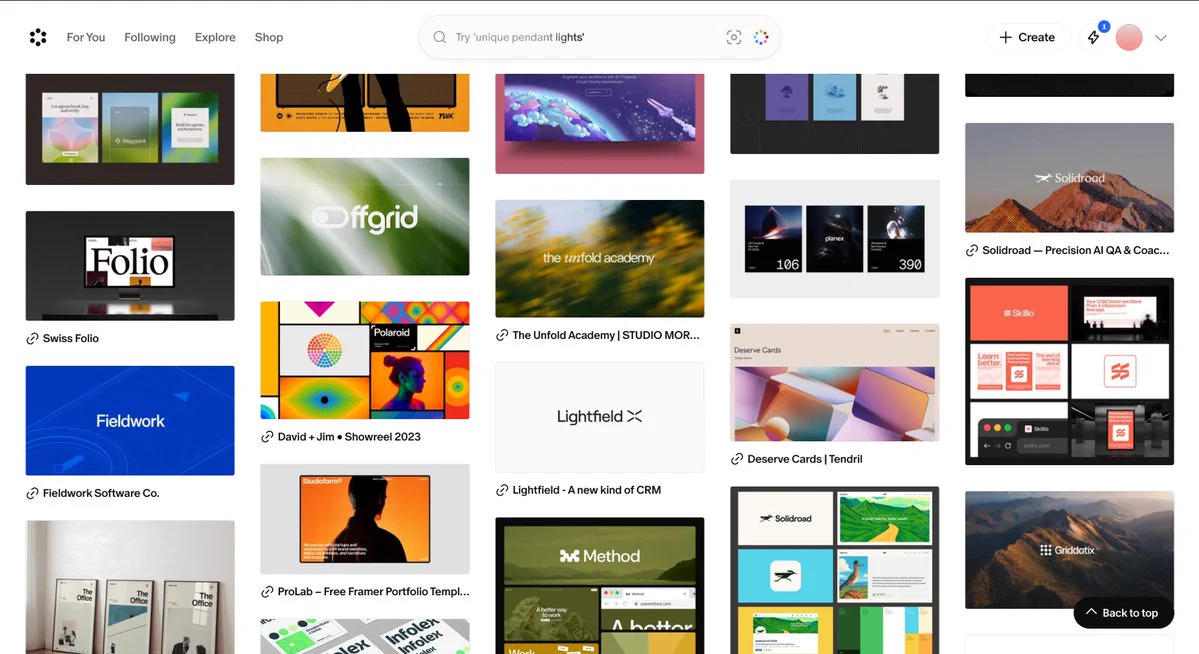This screenshot has height=654, width=1199.
Task: Click the link icon beside David + Jim
Action: click(x=267, y=437)
